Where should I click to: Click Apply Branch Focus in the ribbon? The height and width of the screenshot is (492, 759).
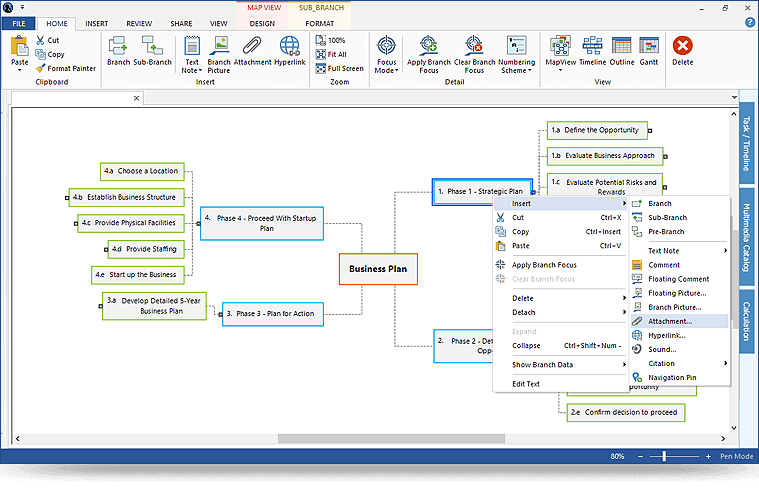(x=428, y=55)
